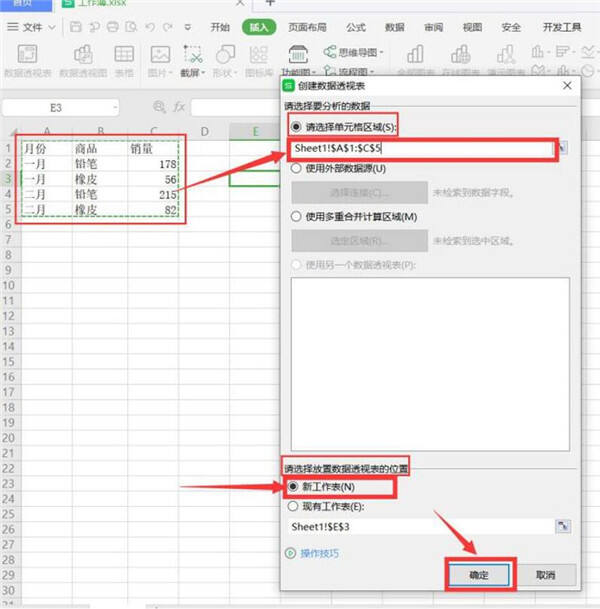Click the Function chart (功能图) icon
The width and height of the screenshot is (600, 609).
point(298,54)
